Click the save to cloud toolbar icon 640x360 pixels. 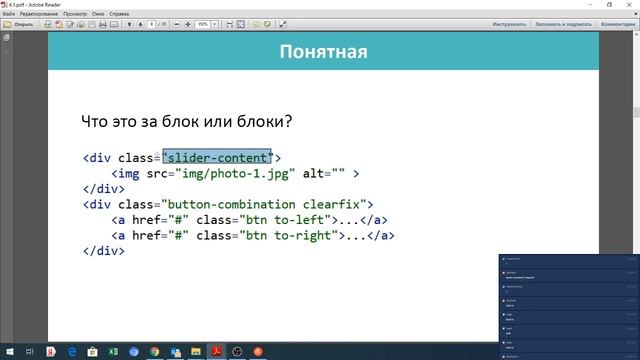[x=81, y=24]
